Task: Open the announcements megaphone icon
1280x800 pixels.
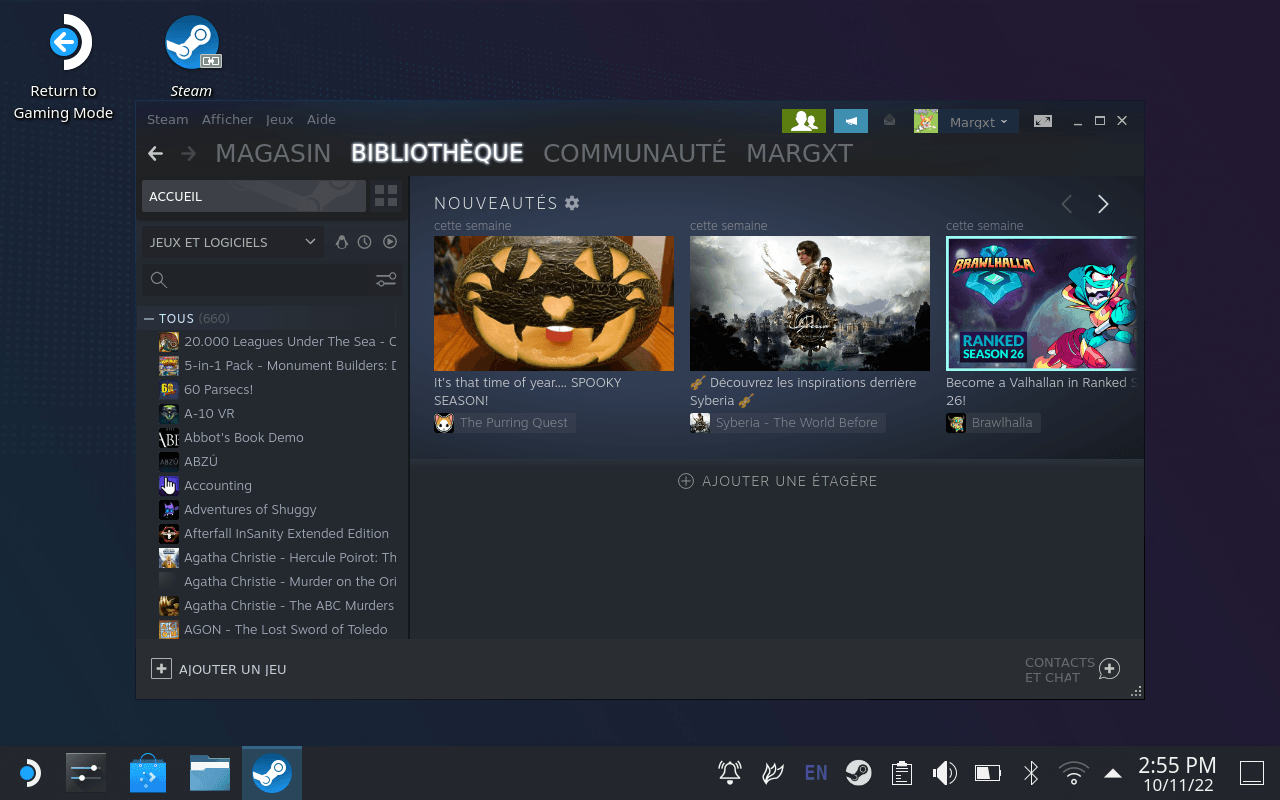Action: [x=851, y=121]
